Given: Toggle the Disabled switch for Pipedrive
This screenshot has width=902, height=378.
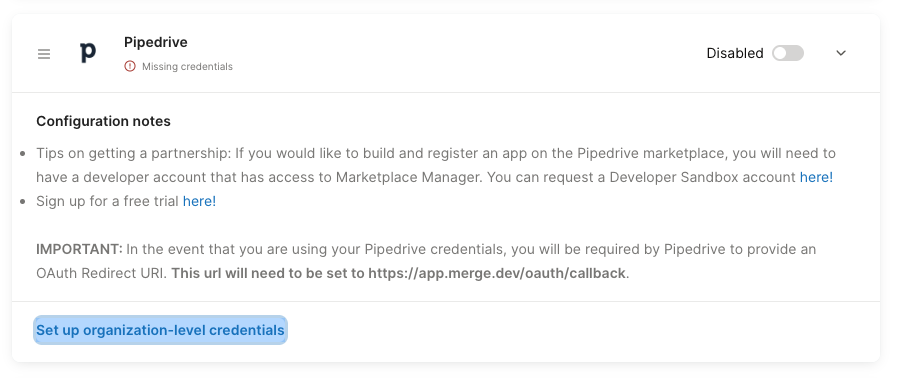Looking at the screenshot, I should [788, 54].
